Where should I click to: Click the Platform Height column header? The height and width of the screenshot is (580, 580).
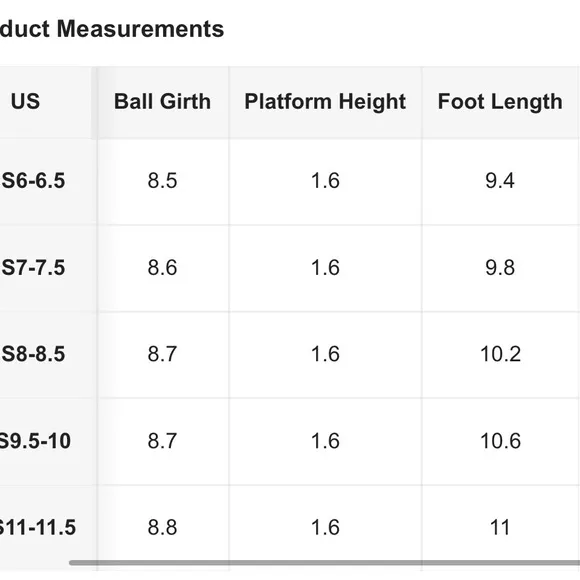(x=325, y=101)
